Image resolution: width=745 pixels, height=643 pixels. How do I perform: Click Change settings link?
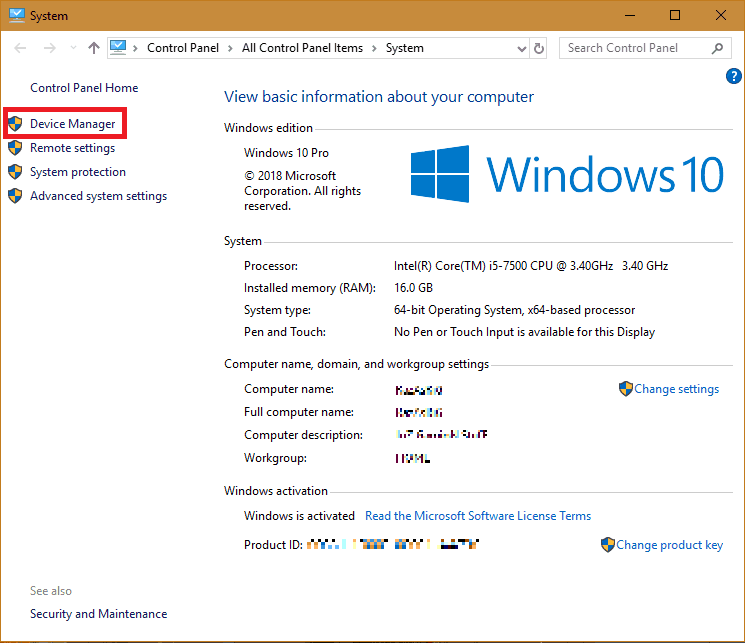tap(677, 389)
